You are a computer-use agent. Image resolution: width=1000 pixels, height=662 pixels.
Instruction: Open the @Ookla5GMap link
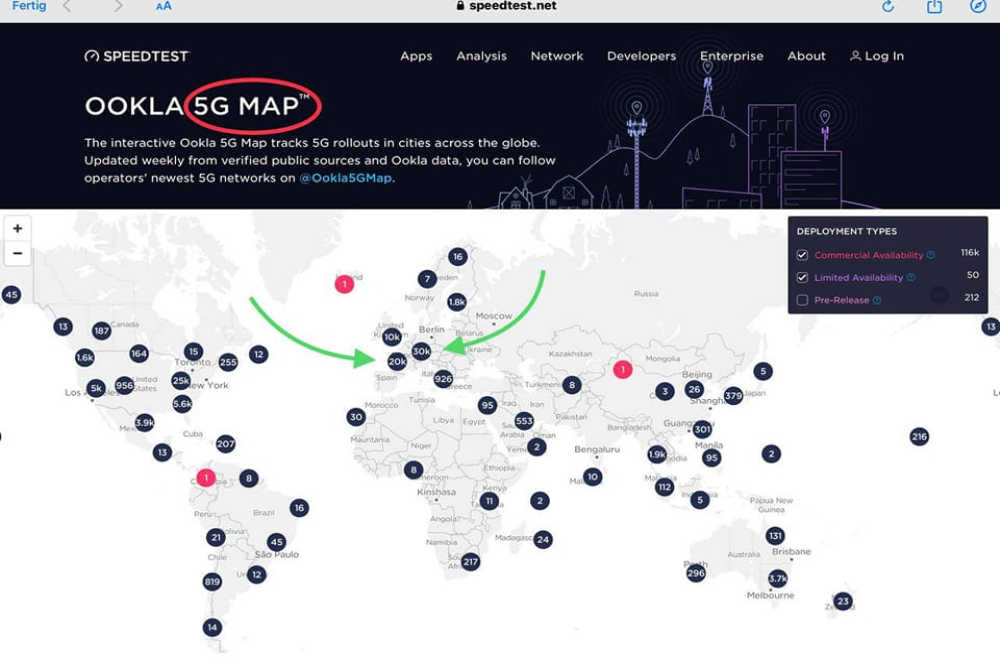[x=346, y=178]
